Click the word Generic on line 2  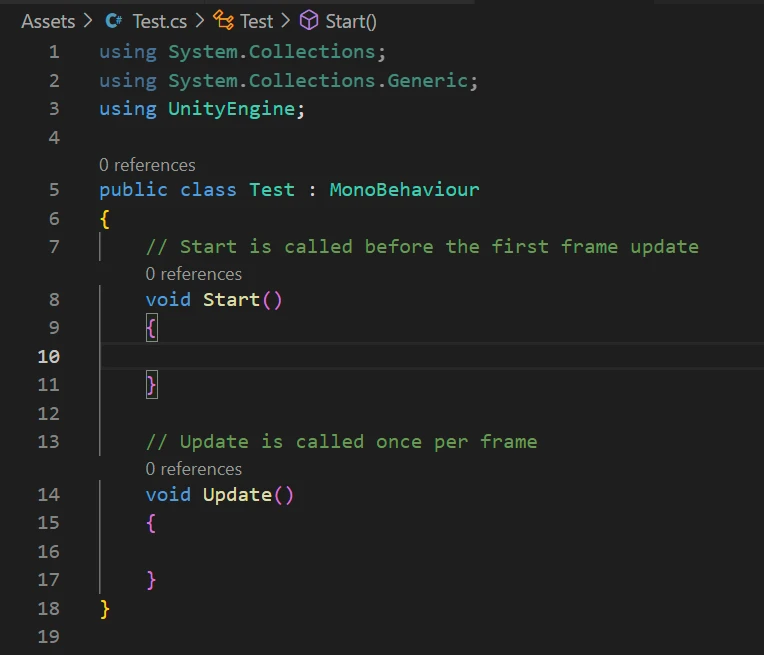tap(427, 80)
